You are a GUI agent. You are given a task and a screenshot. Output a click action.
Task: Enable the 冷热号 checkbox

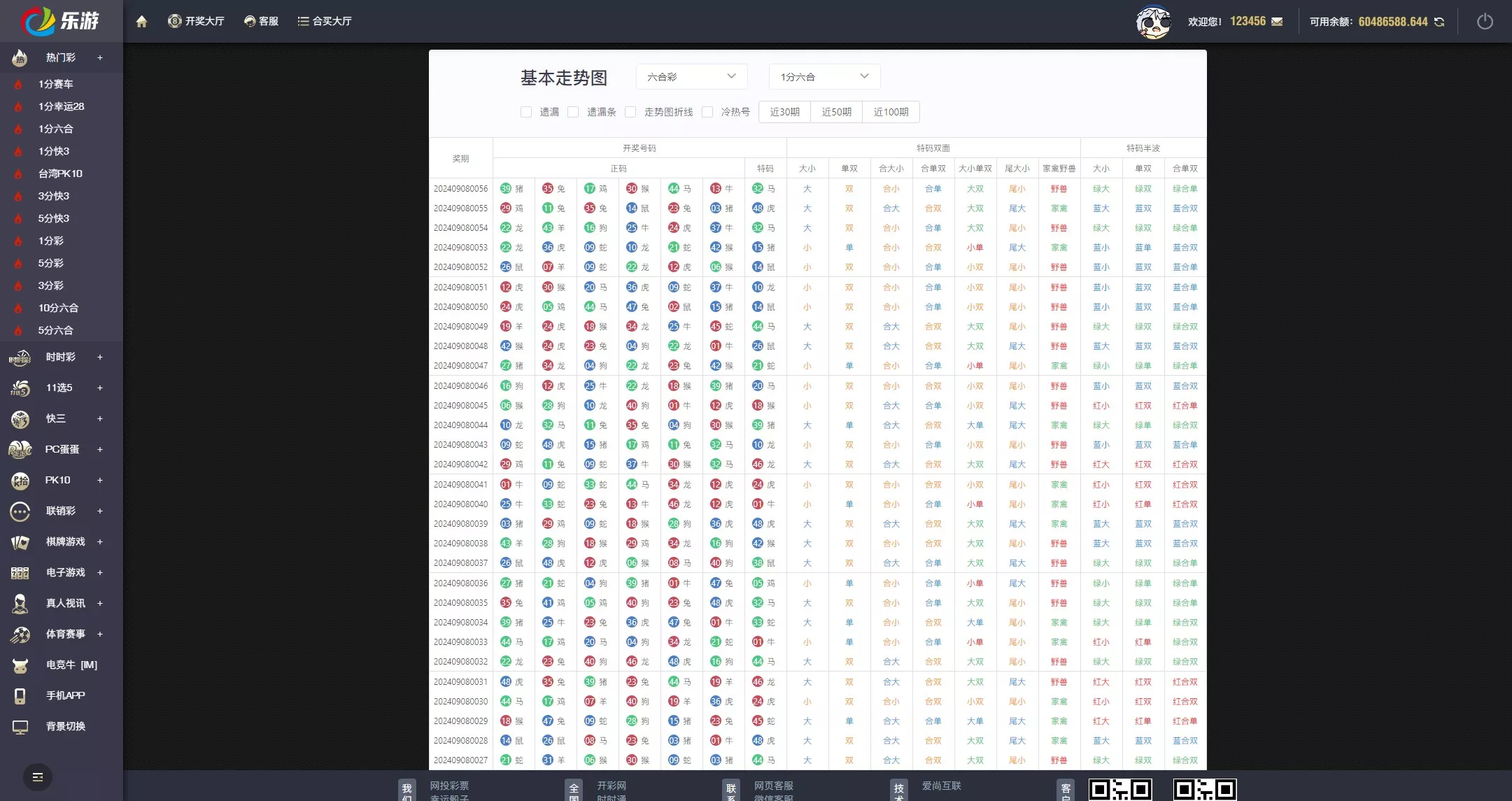point(708,112)
